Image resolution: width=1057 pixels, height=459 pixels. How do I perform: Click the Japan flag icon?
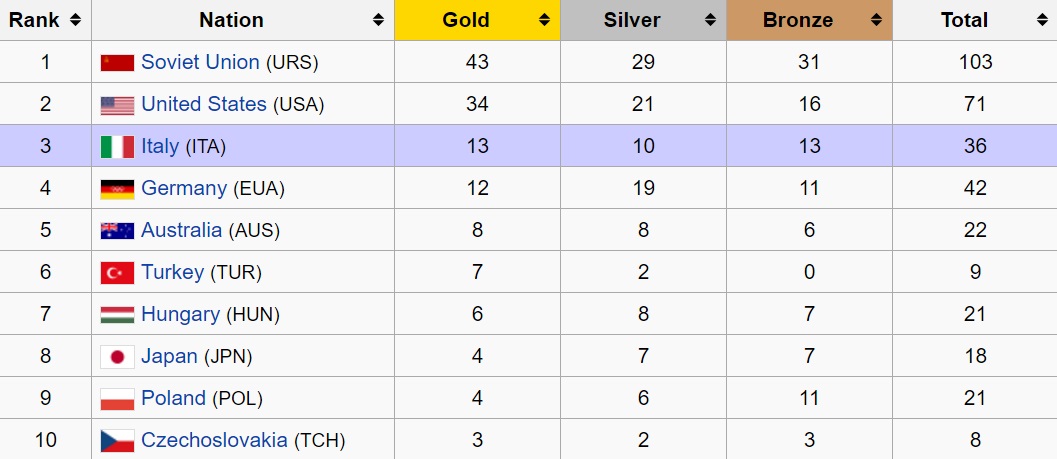point(117,357)
